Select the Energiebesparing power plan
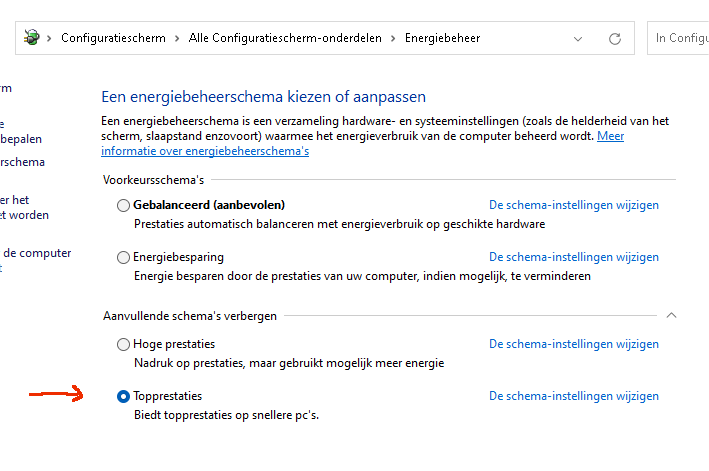The image size is (709, 471). click(123, 257)
